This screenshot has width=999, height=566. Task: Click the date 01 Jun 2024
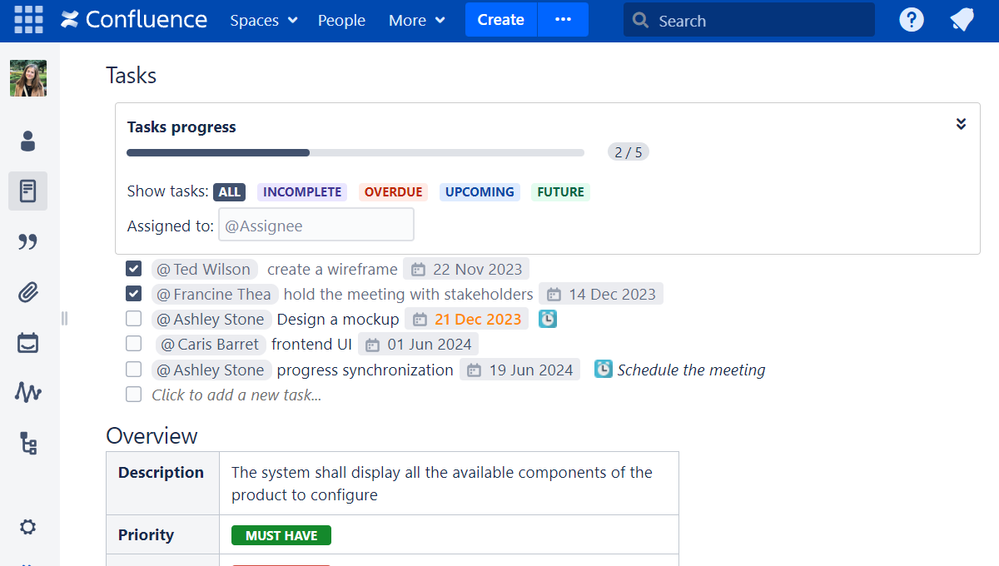pos(429,345)
